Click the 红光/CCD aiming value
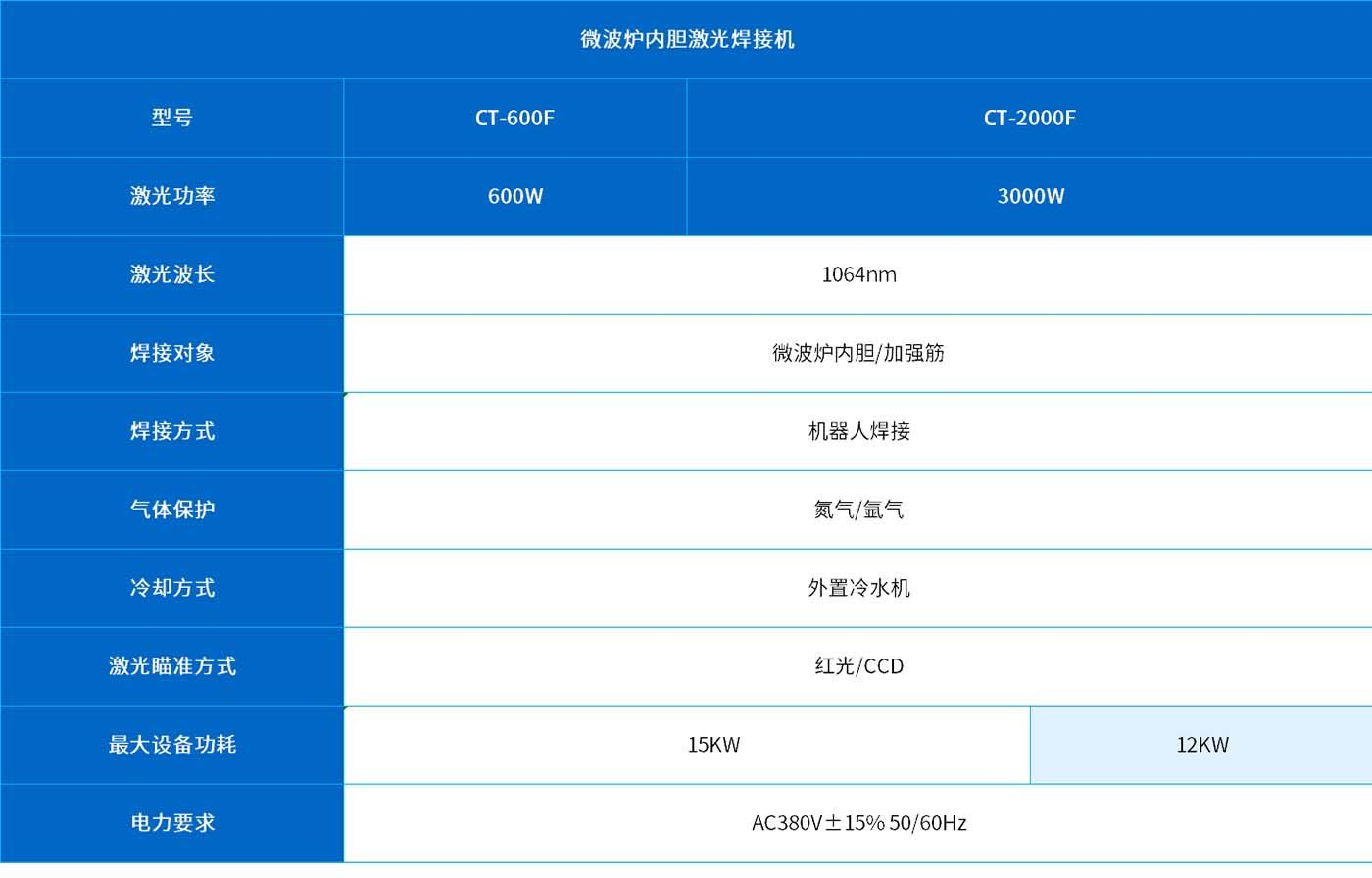The height and width of the screenshot is (878, 1372). tap(857, 666)
